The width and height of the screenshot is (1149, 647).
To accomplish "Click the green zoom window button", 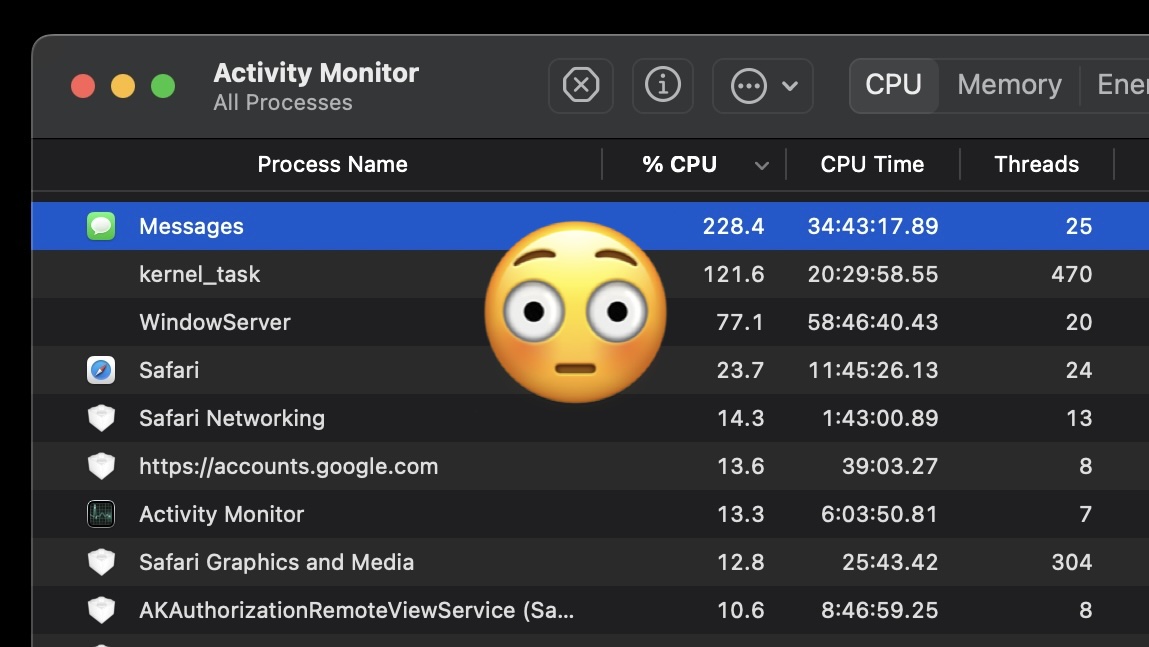I will click(x=163, y=86).
